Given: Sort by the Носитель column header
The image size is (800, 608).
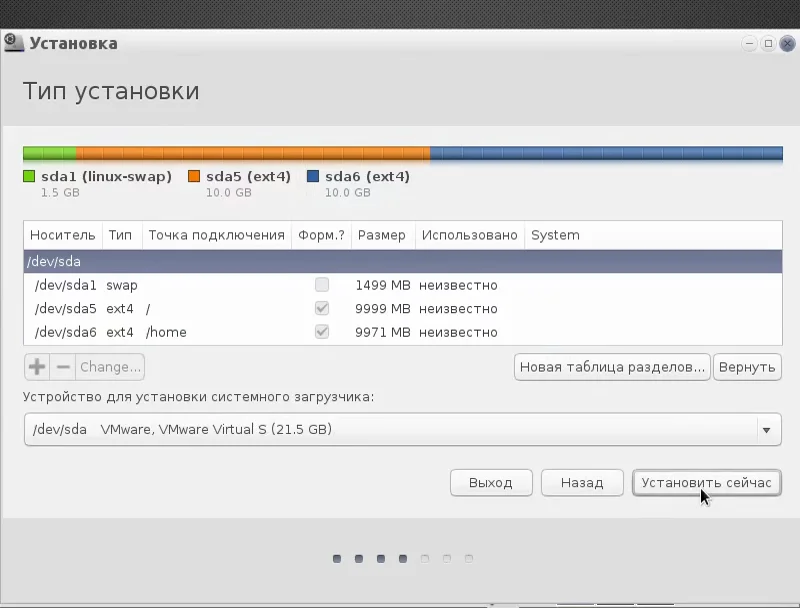Looking at the screenshot, I should [x=63, y=235].
